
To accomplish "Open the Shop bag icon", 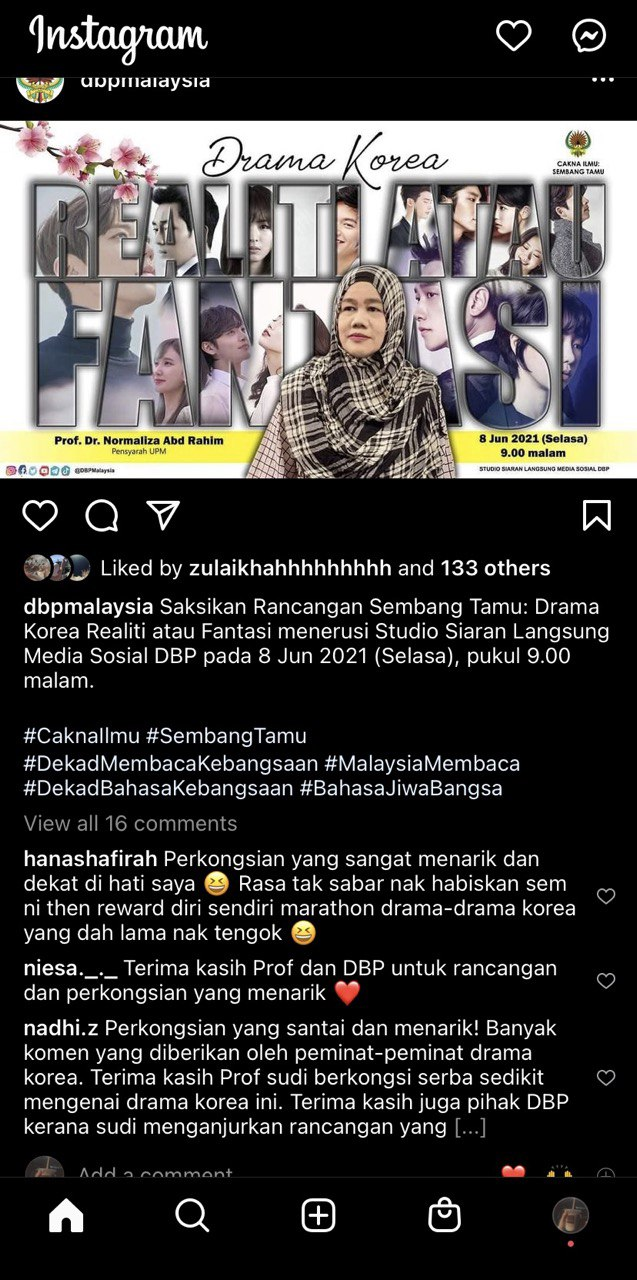I will (444, 1215).
